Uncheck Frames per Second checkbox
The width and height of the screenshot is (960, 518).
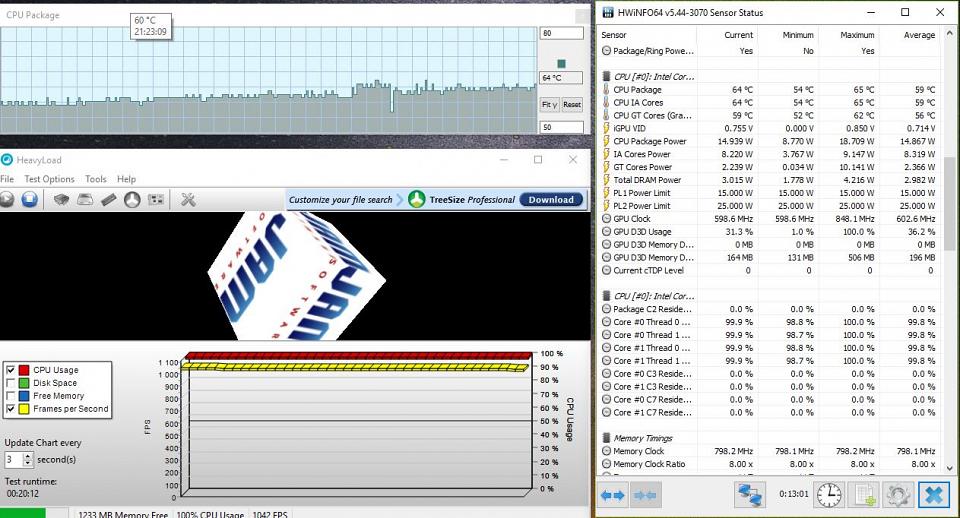10,408
